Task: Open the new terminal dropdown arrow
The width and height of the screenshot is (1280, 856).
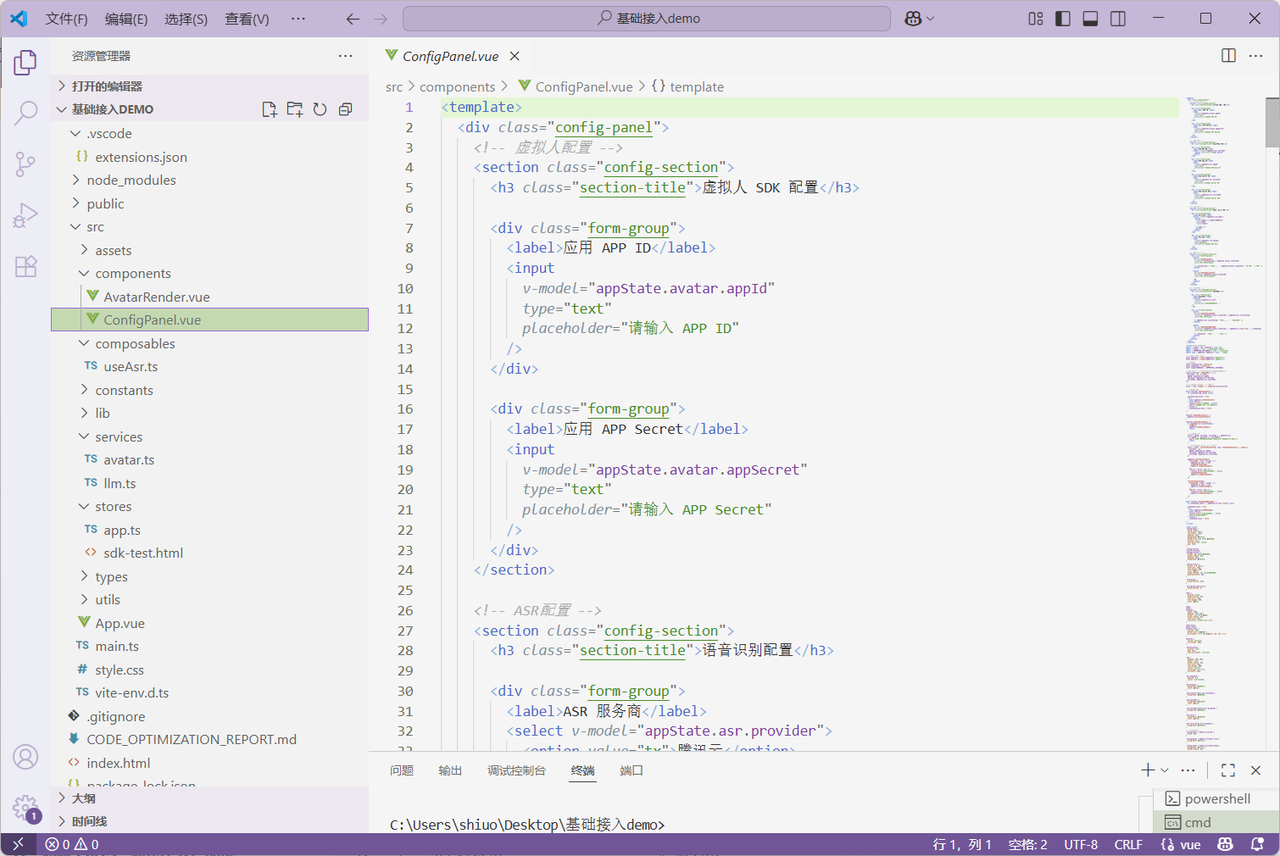Action: (x=1165, y=770)
